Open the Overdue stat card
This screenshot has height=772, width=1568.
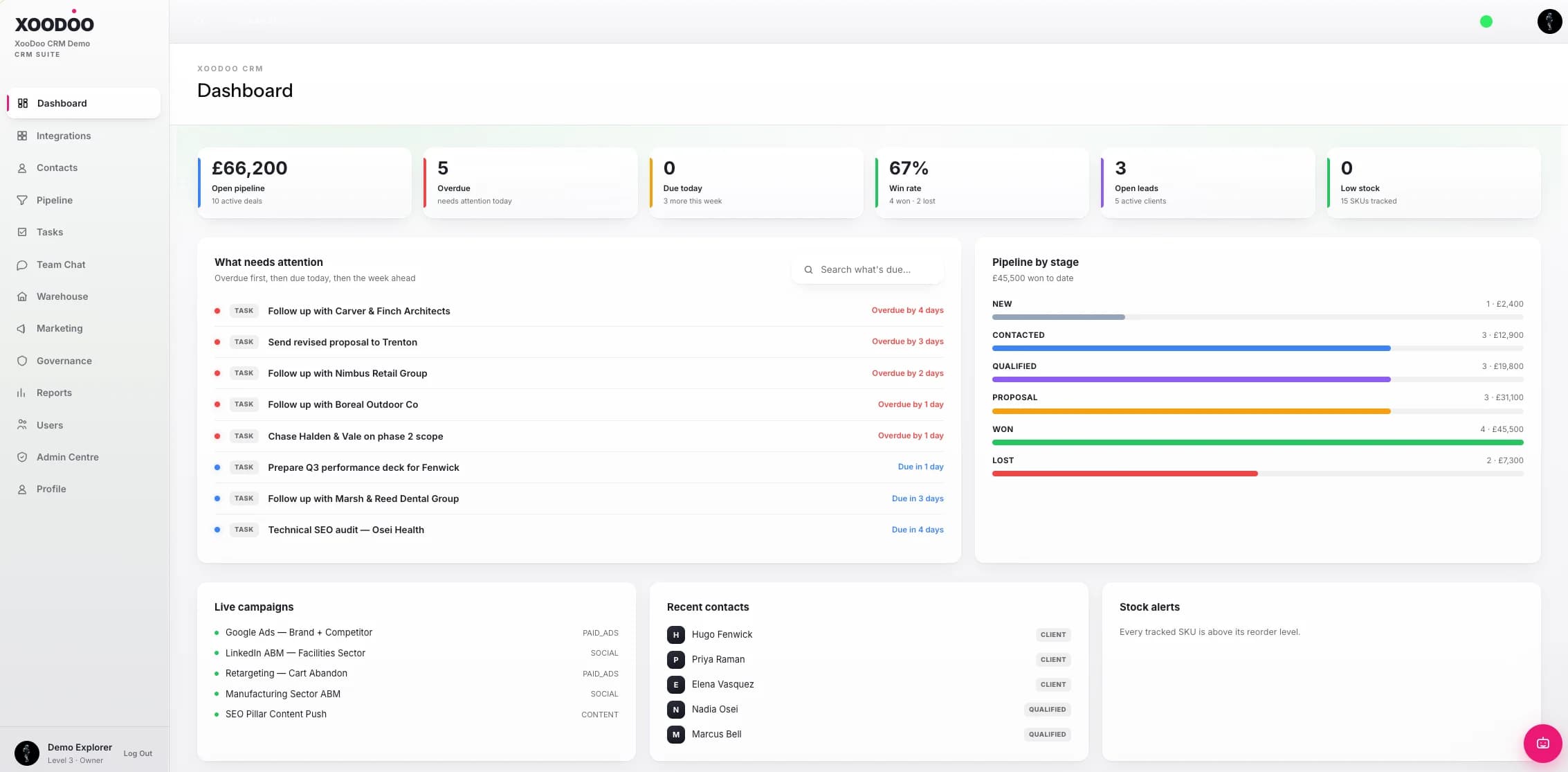point(530,183)
